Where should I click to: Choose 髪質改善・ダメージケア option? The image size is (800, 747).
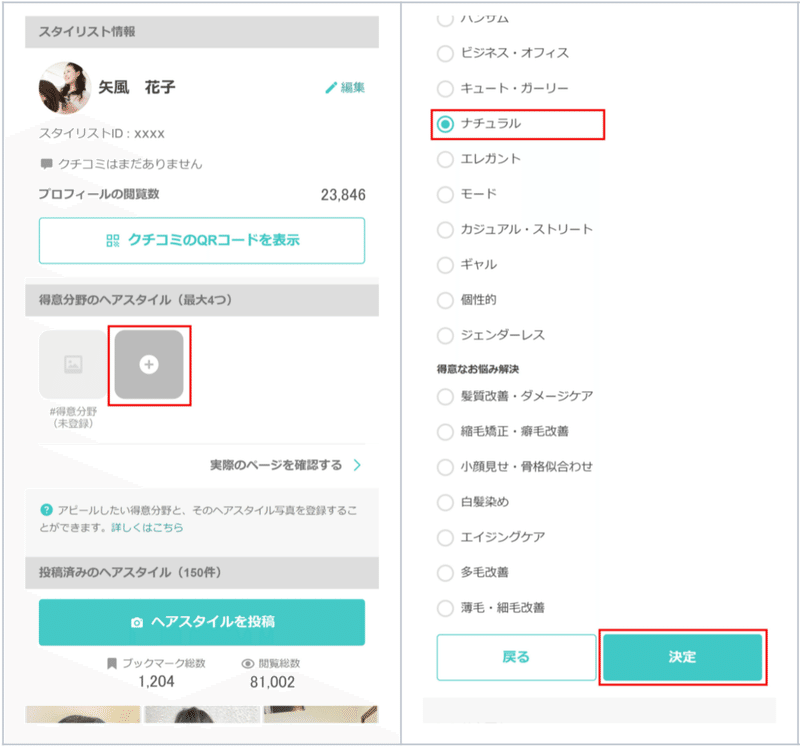point(445,396)
